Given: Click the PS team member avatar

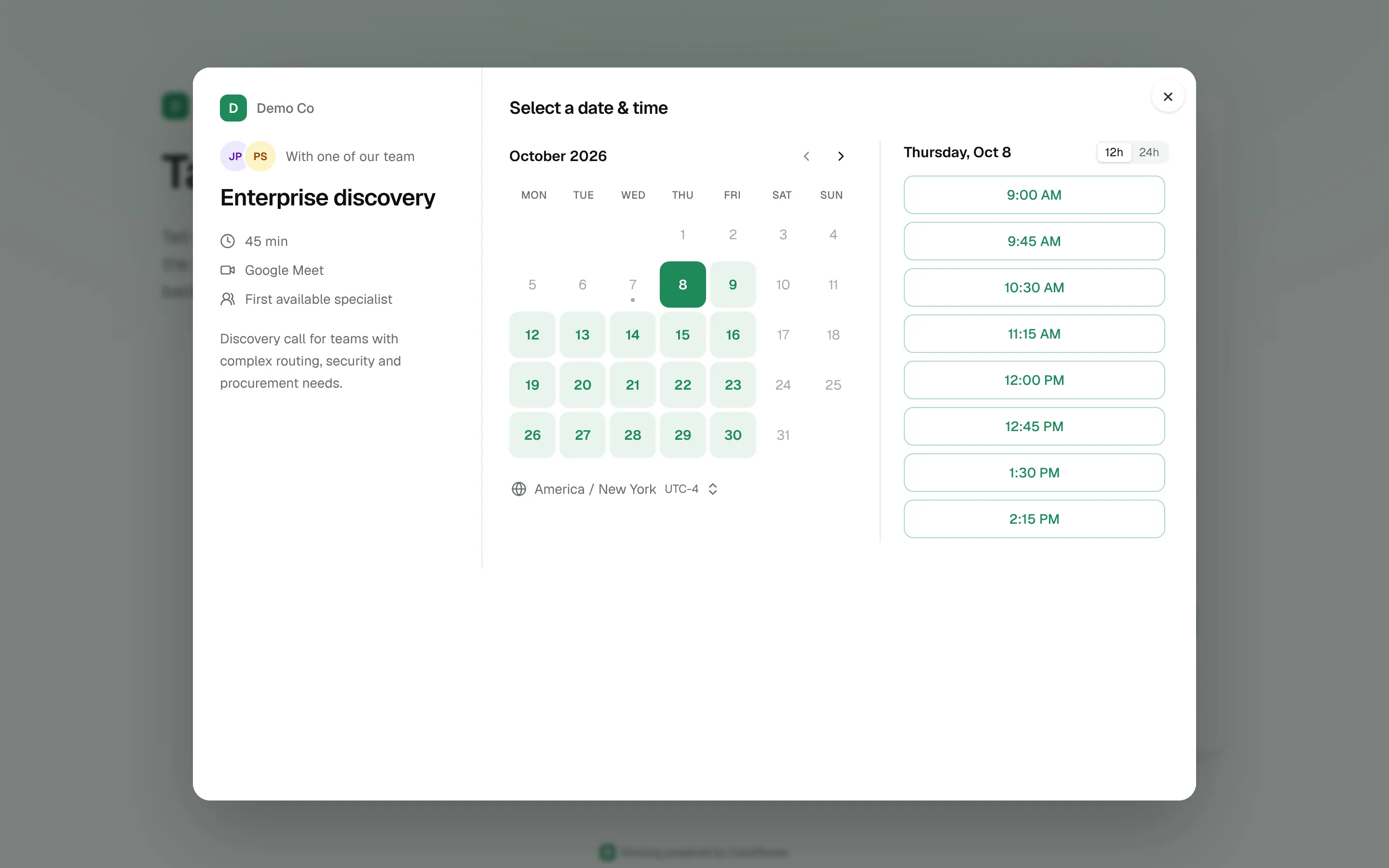Looking at the screenshot, I should coord(260,156).
